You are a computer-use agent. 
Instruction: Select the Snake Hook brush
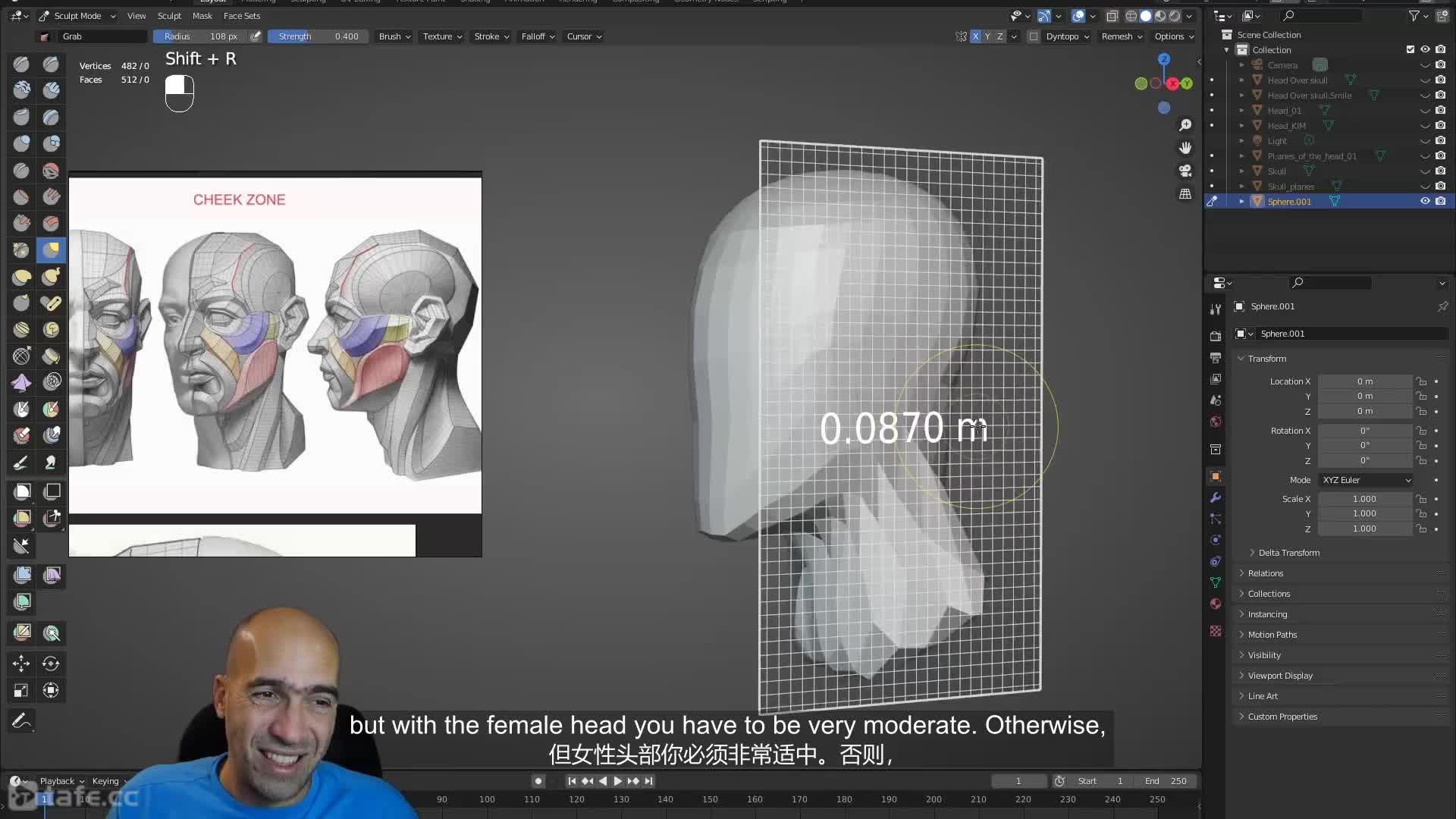51,277
